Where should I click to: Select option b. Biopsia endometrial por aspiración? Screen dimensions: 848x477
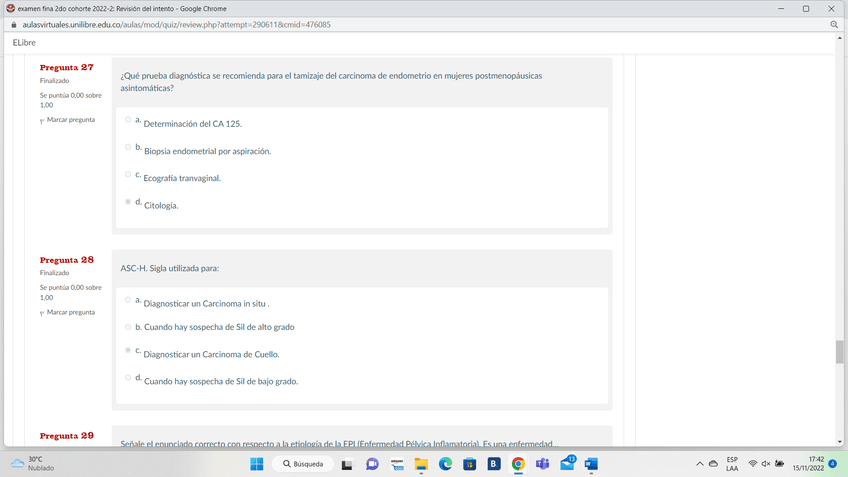tap(128, 147)
